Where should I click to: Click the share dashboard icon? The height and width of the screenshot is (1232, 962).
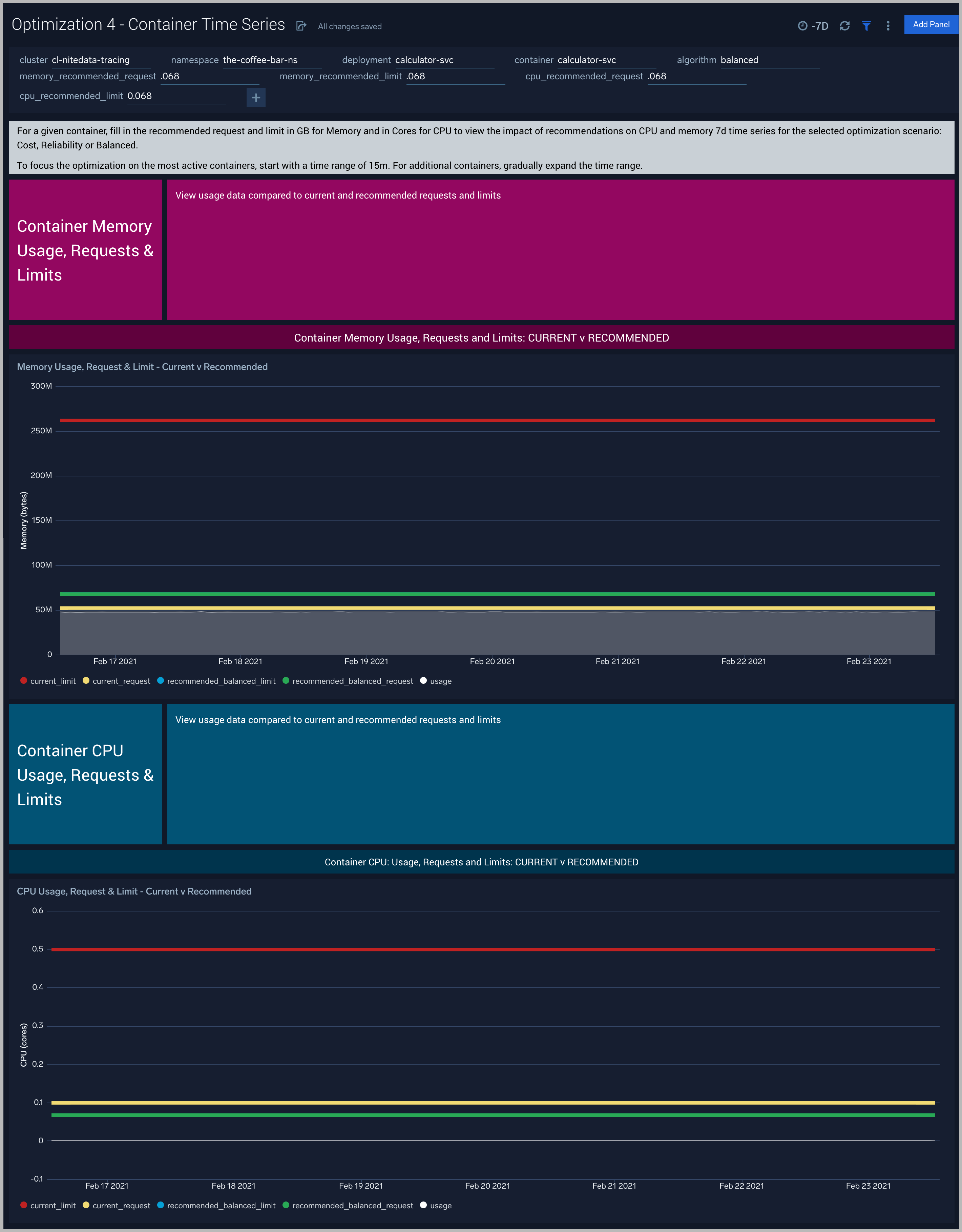[x=301, y=26]
